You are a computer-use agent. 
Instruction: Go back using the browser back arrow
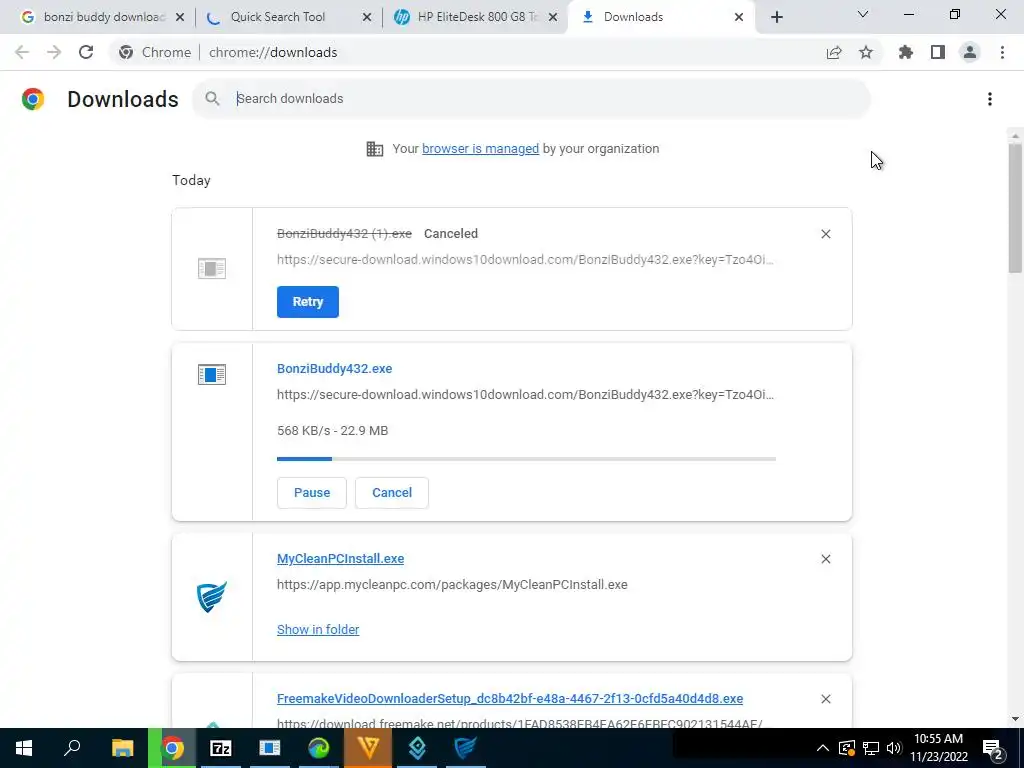22,52
